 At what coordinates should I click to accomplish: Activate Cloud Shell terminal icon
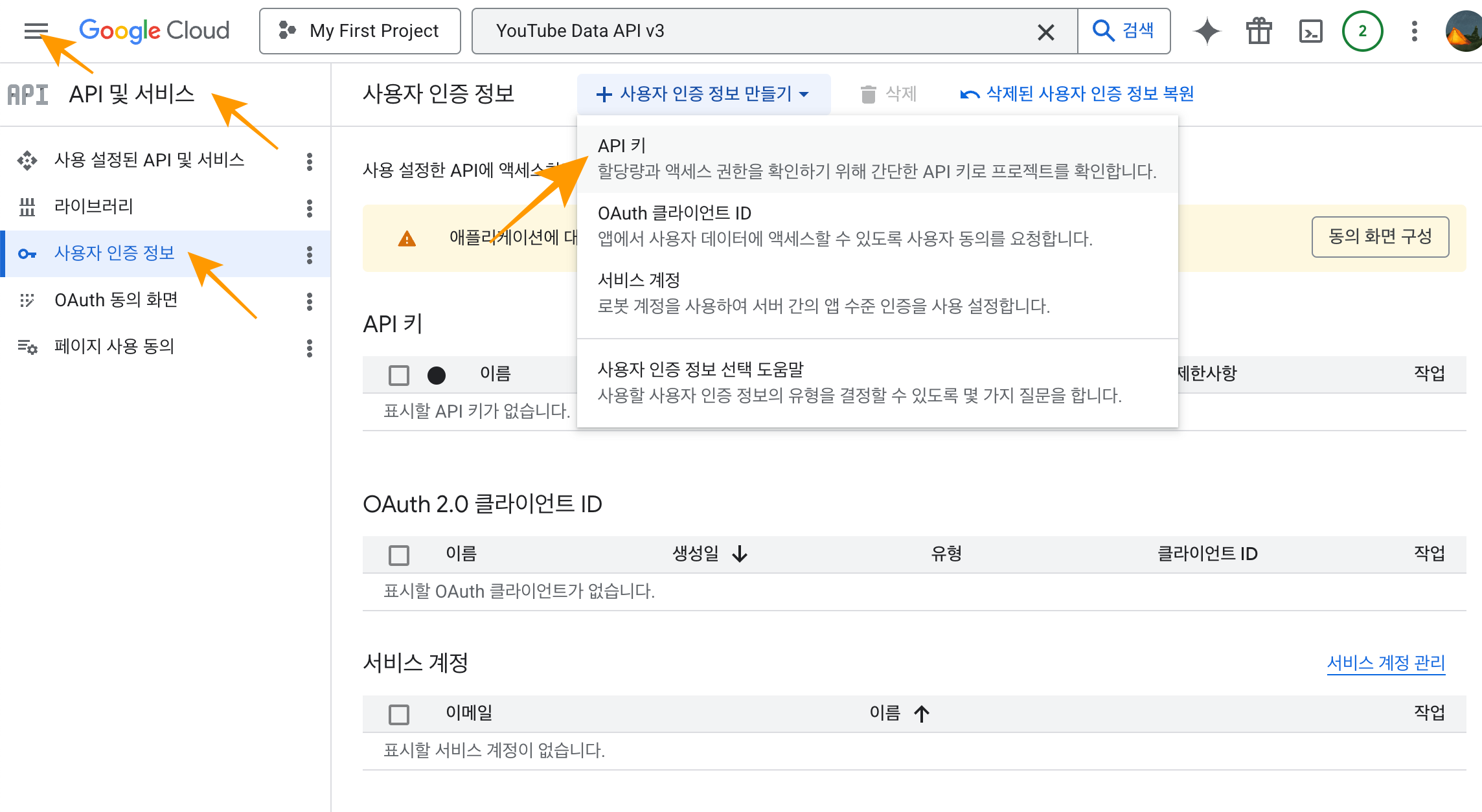pyautogui.click(x=1310, y=30)
